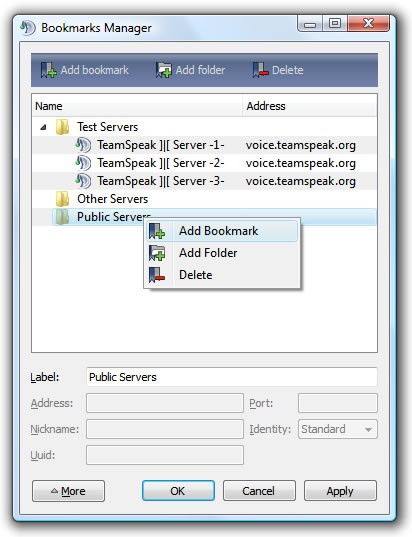The image size is (412, 537).
Task: Close the Bookmarks Manager window
Action: point(369,24)
